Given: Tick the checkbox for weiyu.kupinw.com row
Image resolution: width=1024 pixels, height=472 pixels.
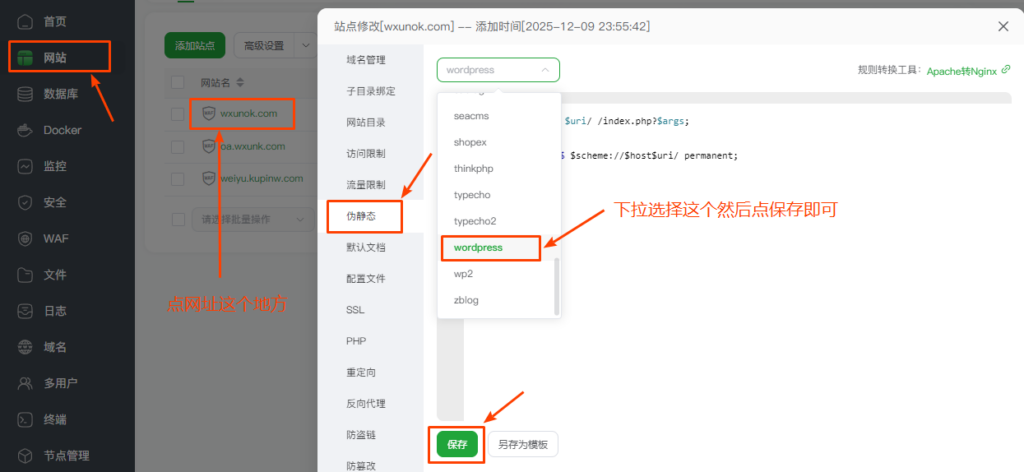Looking at the screenshot, I should coord(178,178).
